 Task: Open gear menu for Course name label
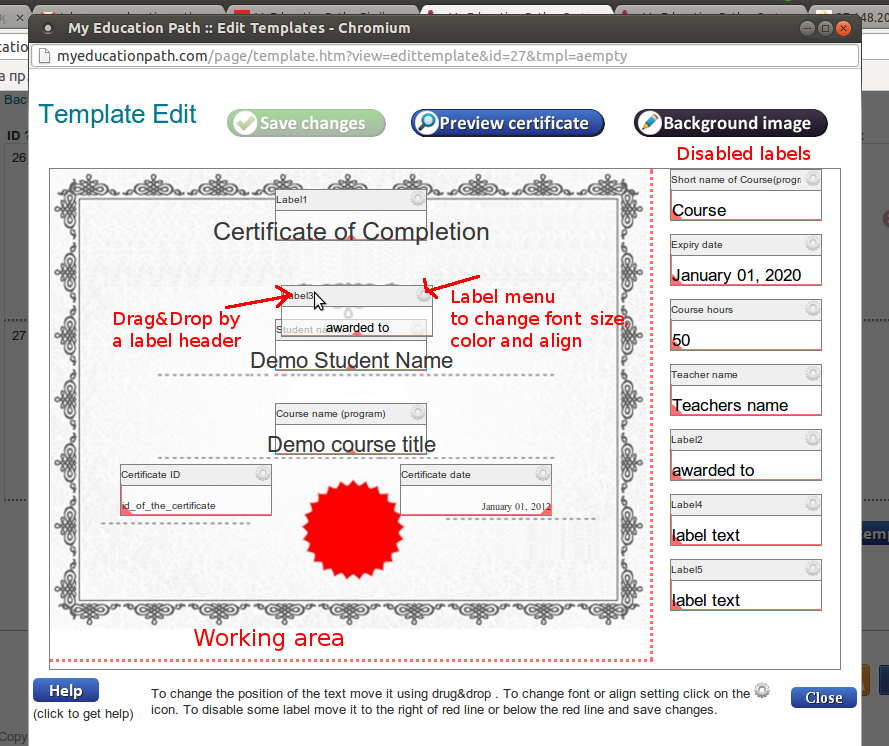coord(417,413)
